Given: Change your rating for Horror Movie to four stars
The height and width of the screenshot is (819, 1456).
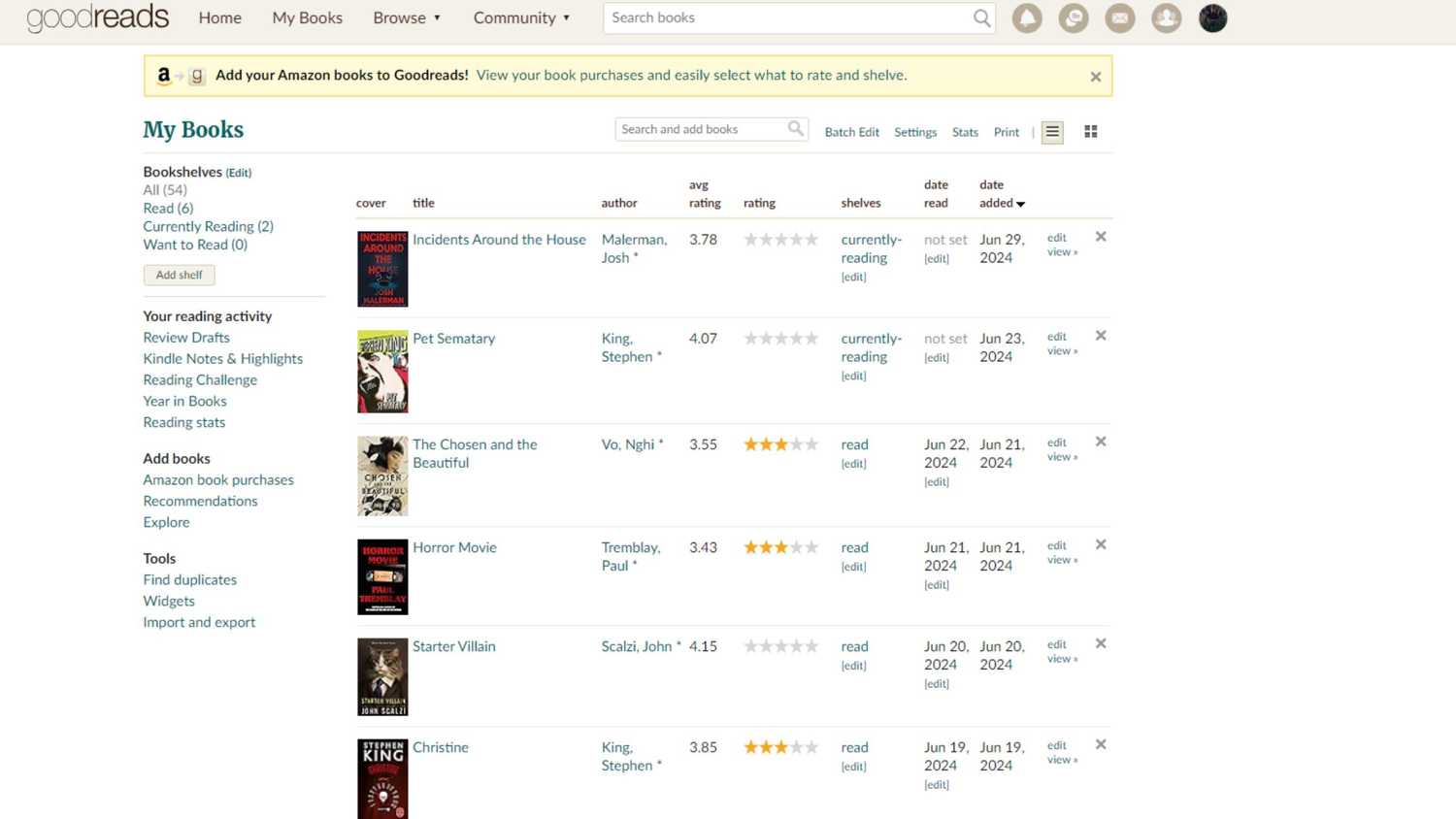Looking at the screenshot, I should (x=797, y=546).
